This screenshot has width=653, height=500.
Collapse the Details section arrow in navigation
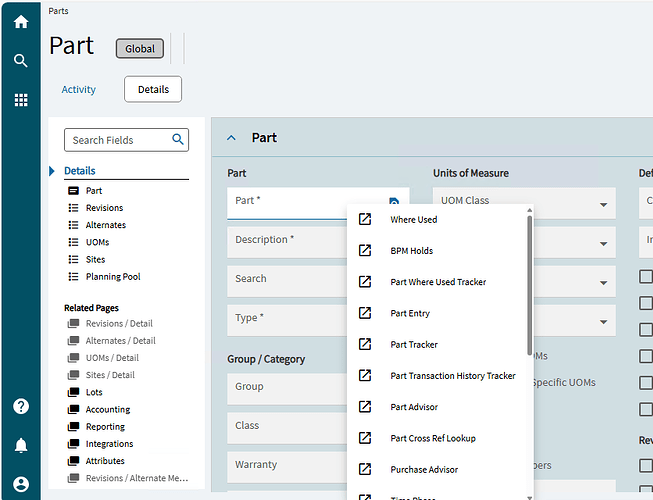pyautogui.click(x=52, y=171)
